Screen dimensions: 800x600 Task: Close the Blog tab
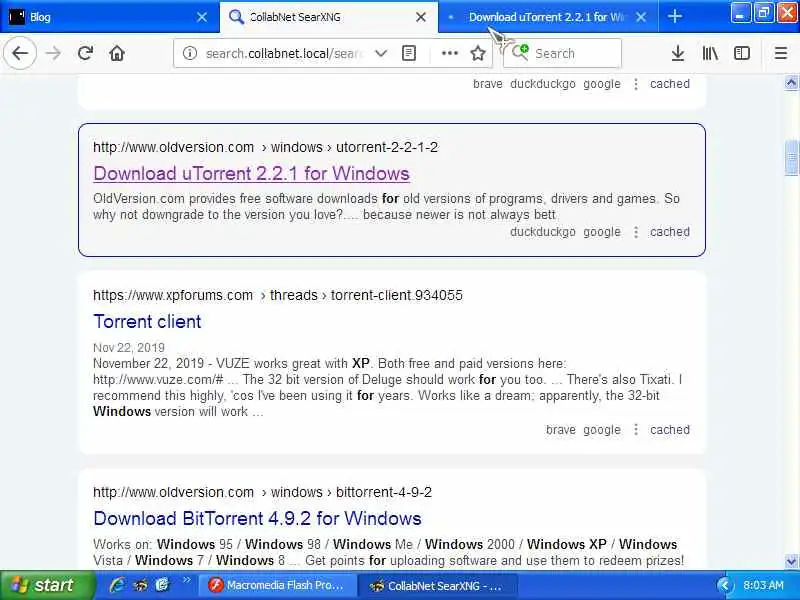click(202, 17)
